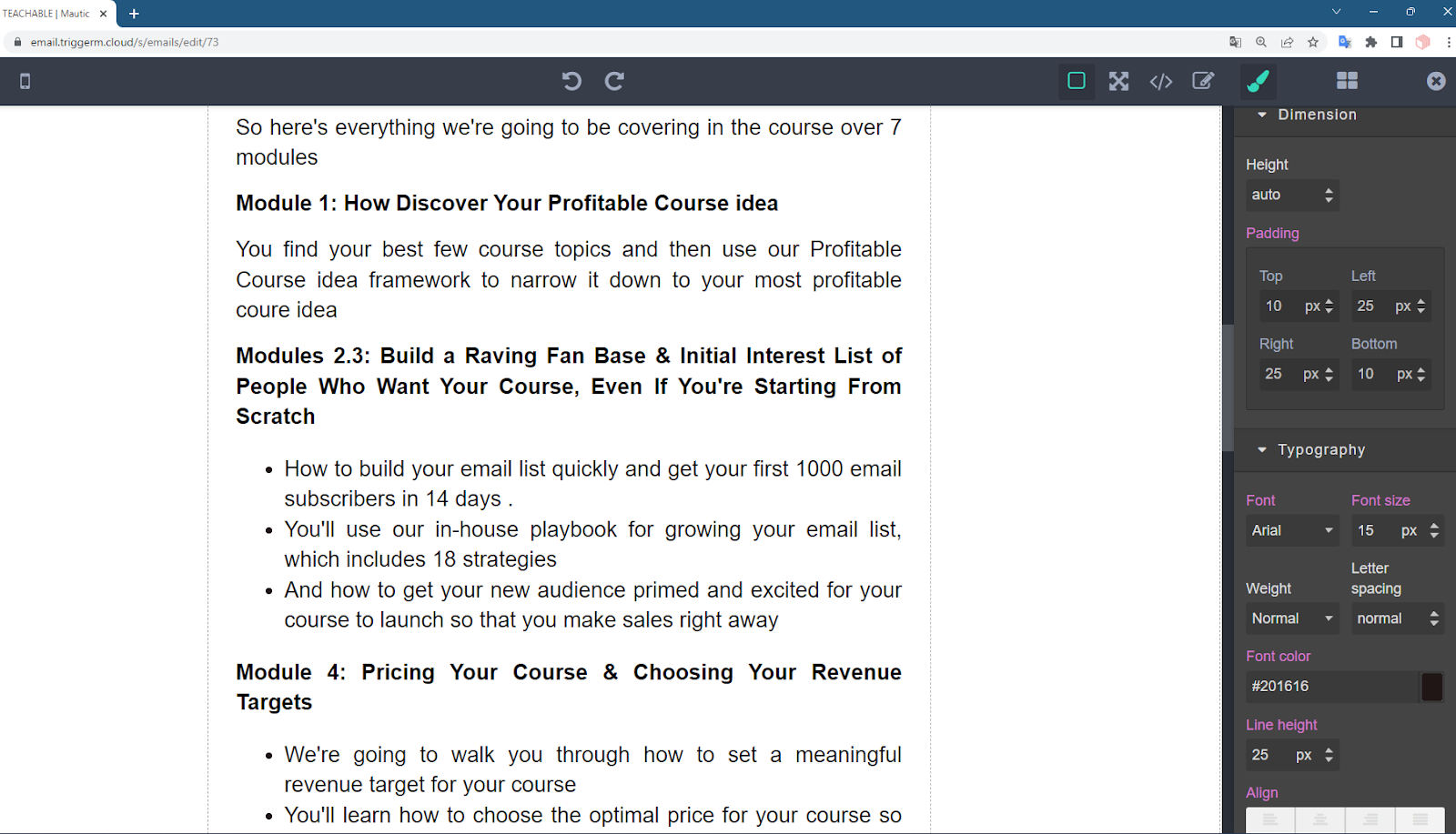Toggle the browser side panel icon
The image size is (1456, 834).
pos(1397,42)
